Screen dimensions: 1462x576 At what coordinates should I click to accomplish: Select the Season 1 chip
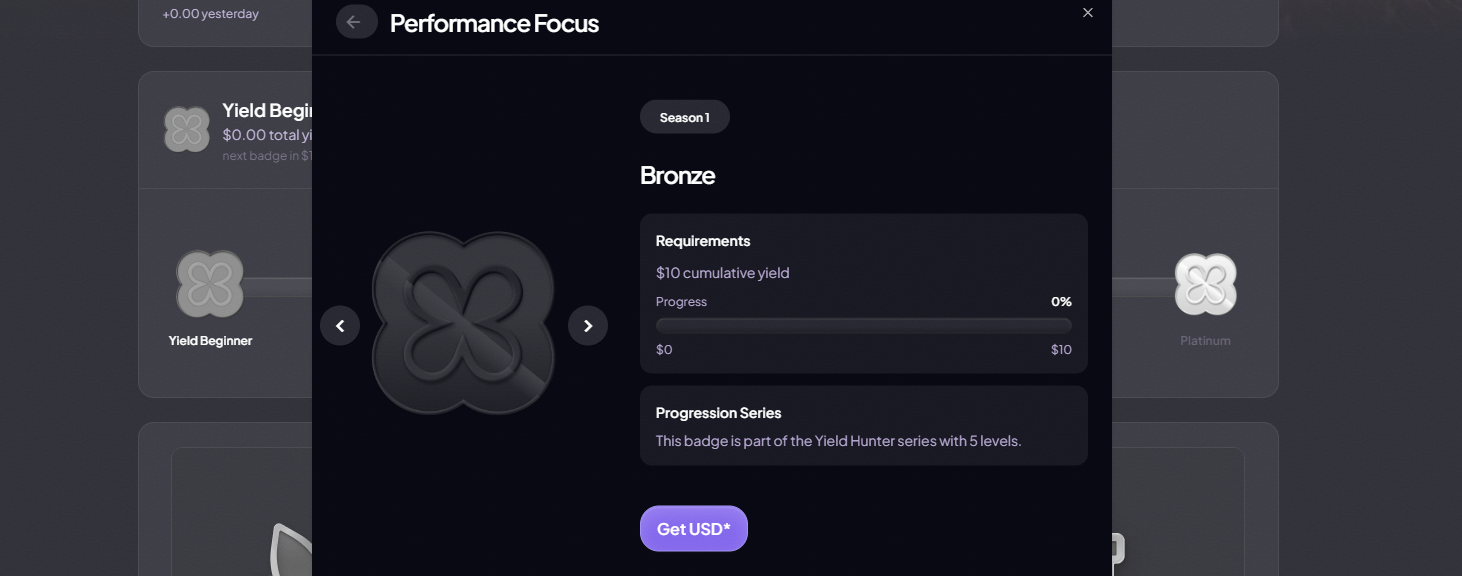pyautogui.click(x=685, y=117)
